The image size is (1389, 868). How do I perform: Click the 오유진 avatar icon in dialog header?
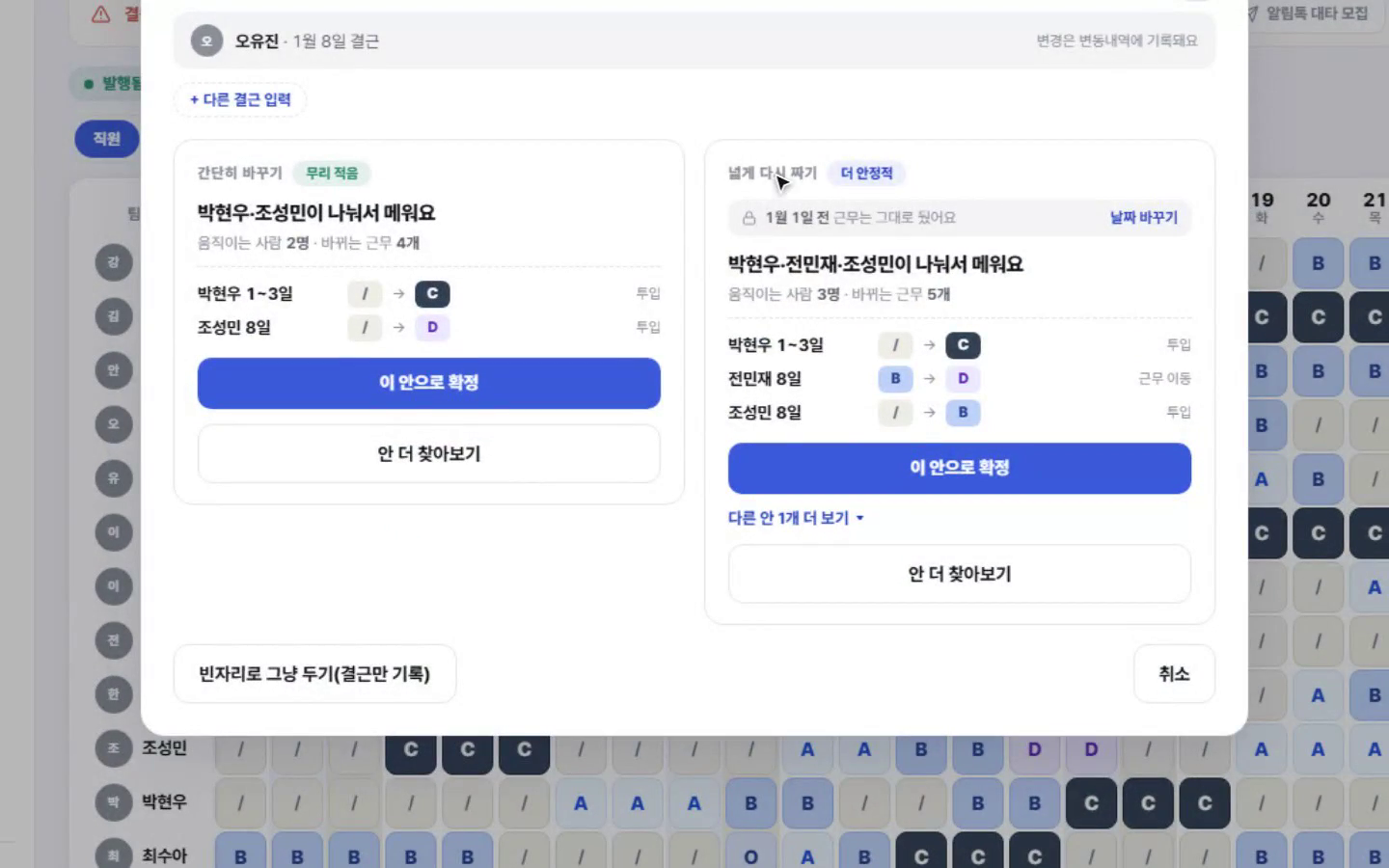(206, 41)
